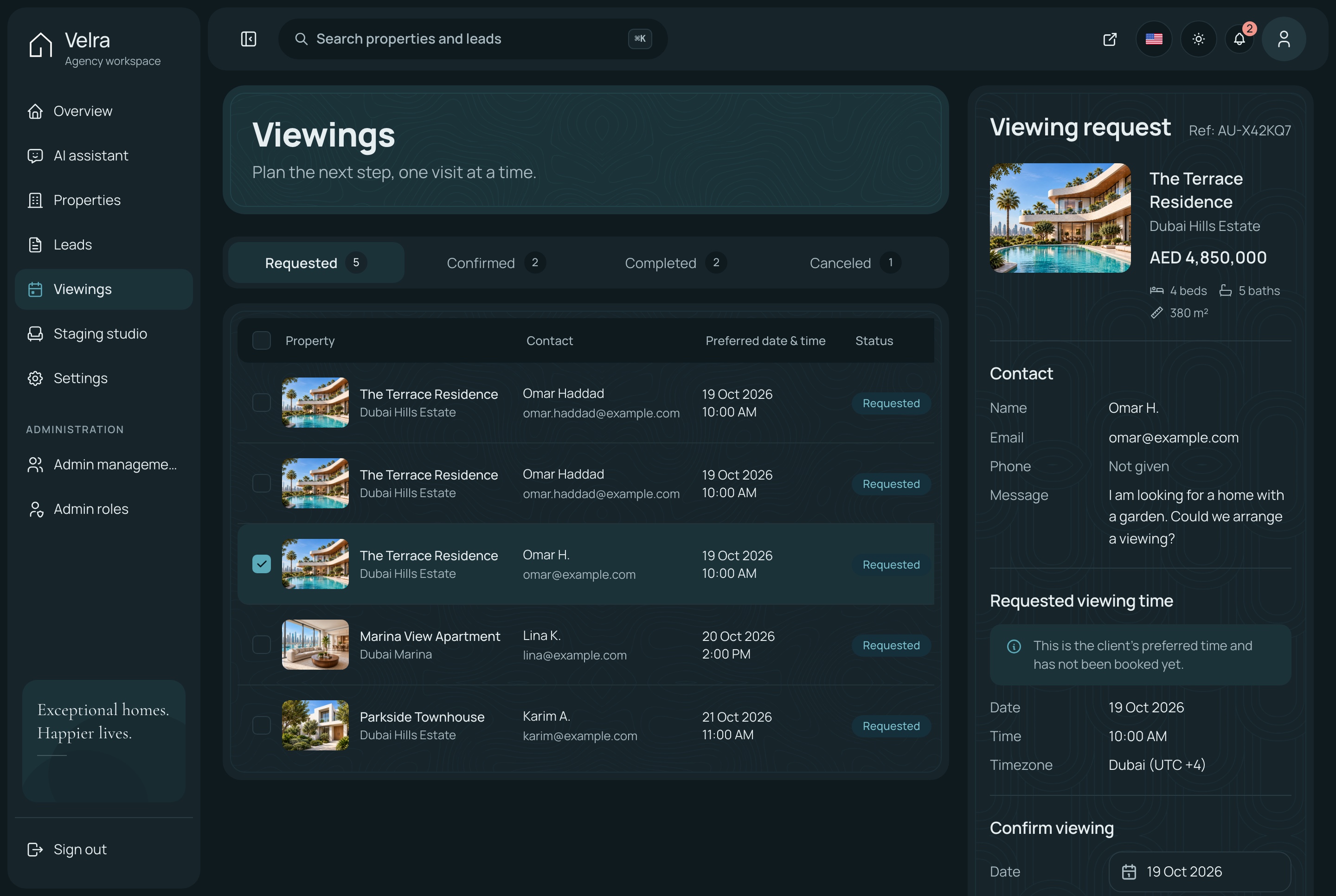Click the 20 Oct 2026 date cell
The width and height of the screenshot is (1336, 896).
pos(738,636)
